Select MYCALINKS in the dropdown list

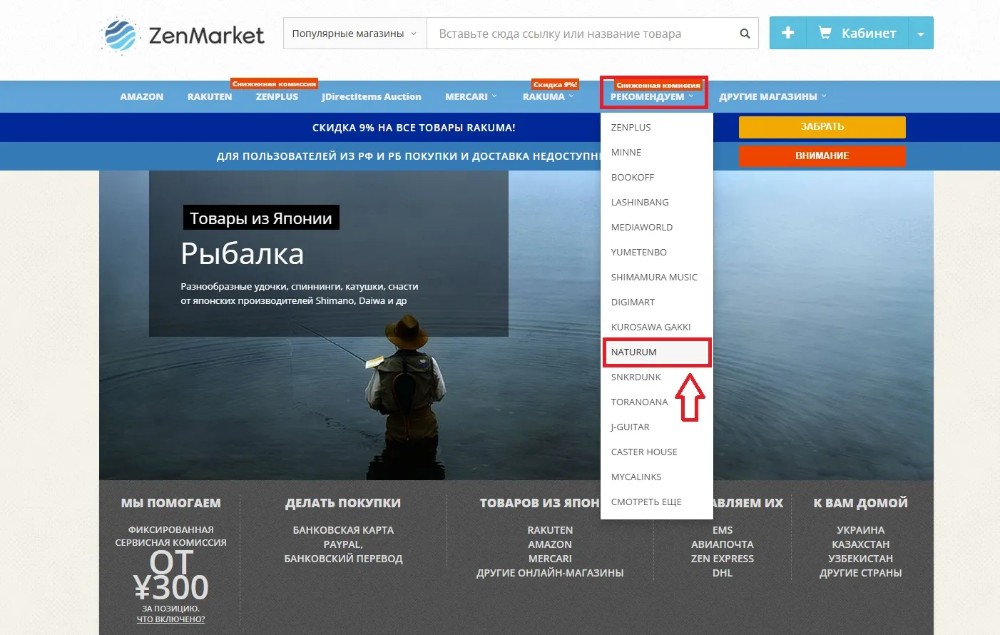[656, 477]
